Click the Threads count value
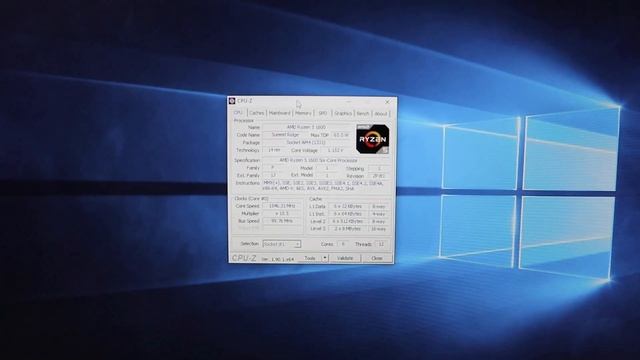Viewport: 640px width, 360px height. click(381, 244)
